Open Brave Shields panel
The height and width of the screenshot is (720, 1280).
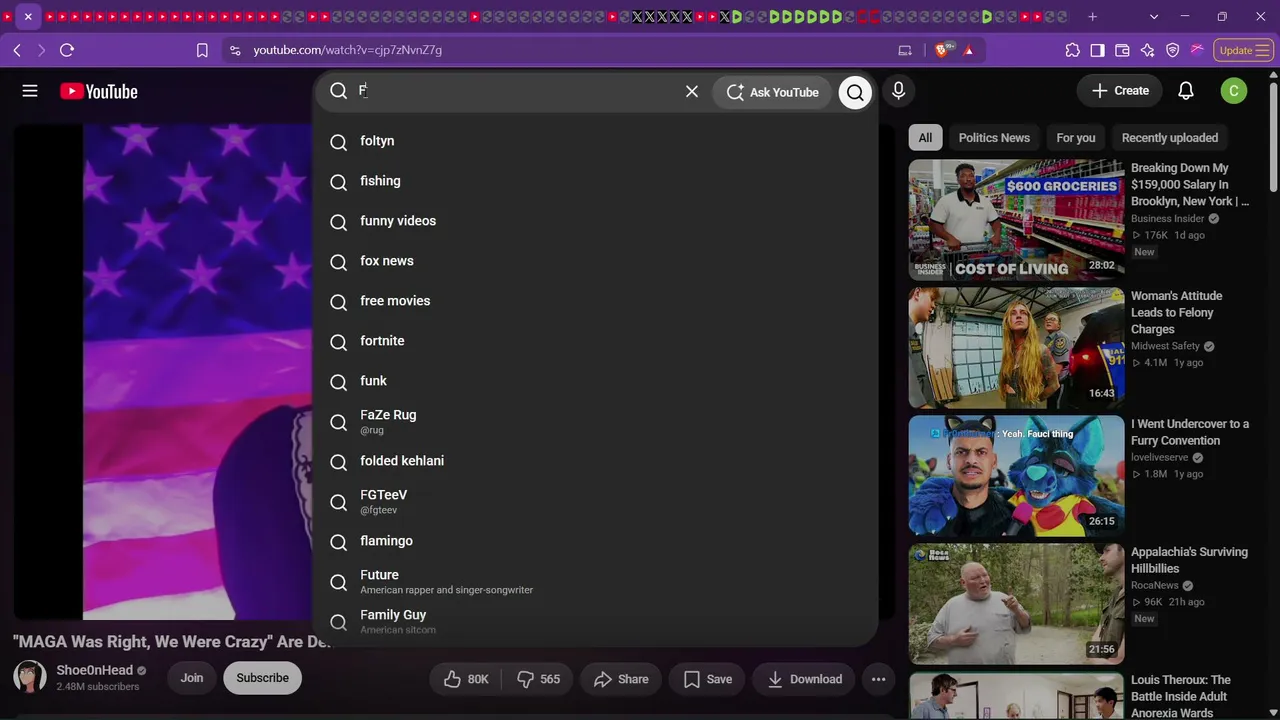[x=943, y=50]
